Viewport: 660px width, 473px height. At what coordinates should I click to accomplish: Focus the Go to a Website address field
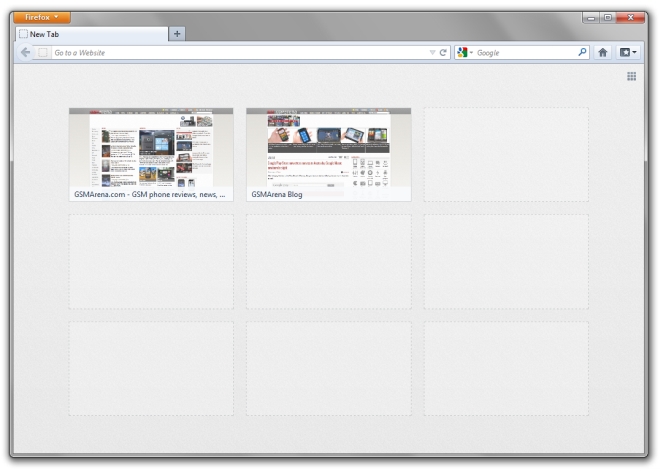tap(230, 52)
